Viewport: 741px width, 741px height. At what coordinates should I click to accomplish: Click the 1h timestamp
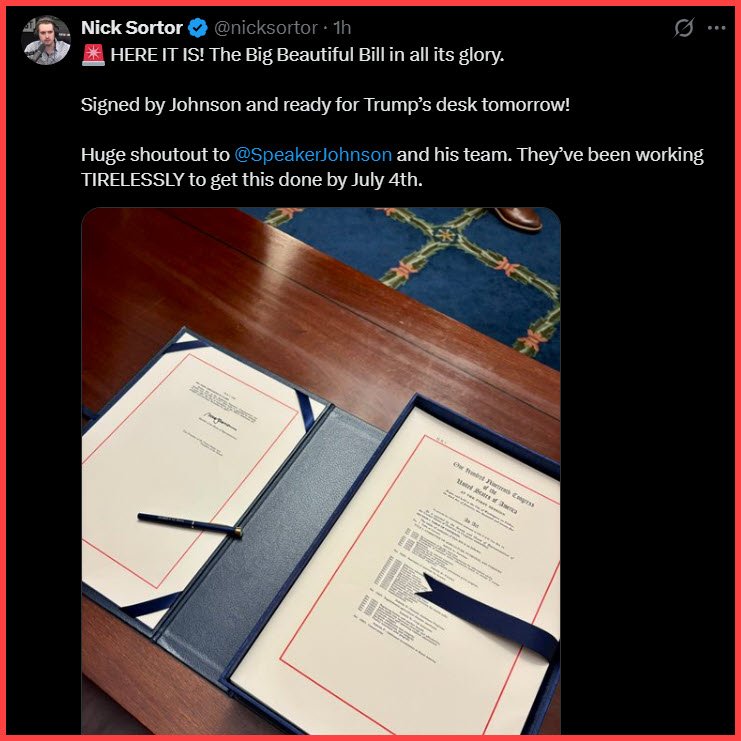[342, 28]
